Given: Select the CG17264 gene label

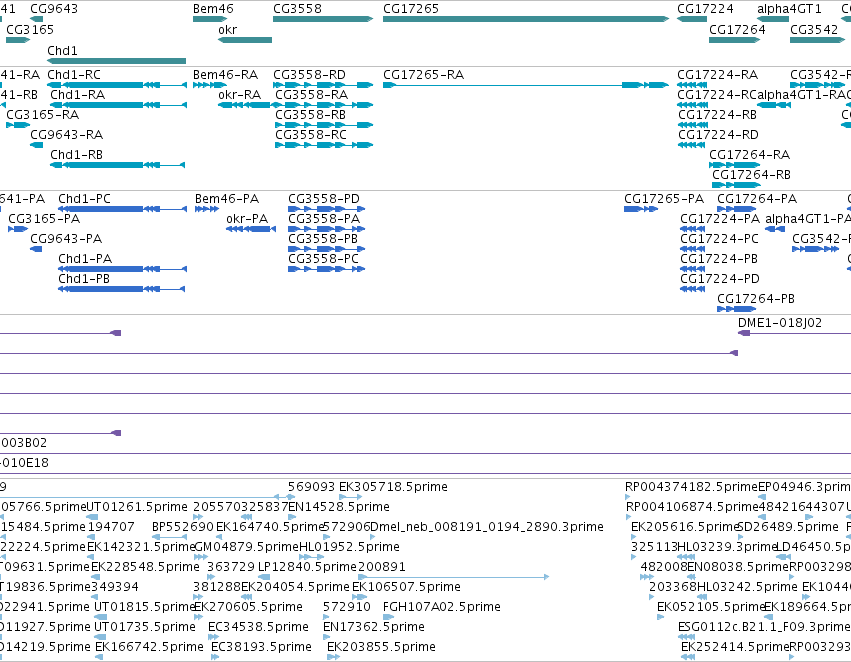Looking at the screenshot, I should pyautogui.click(x=737, y=30).
